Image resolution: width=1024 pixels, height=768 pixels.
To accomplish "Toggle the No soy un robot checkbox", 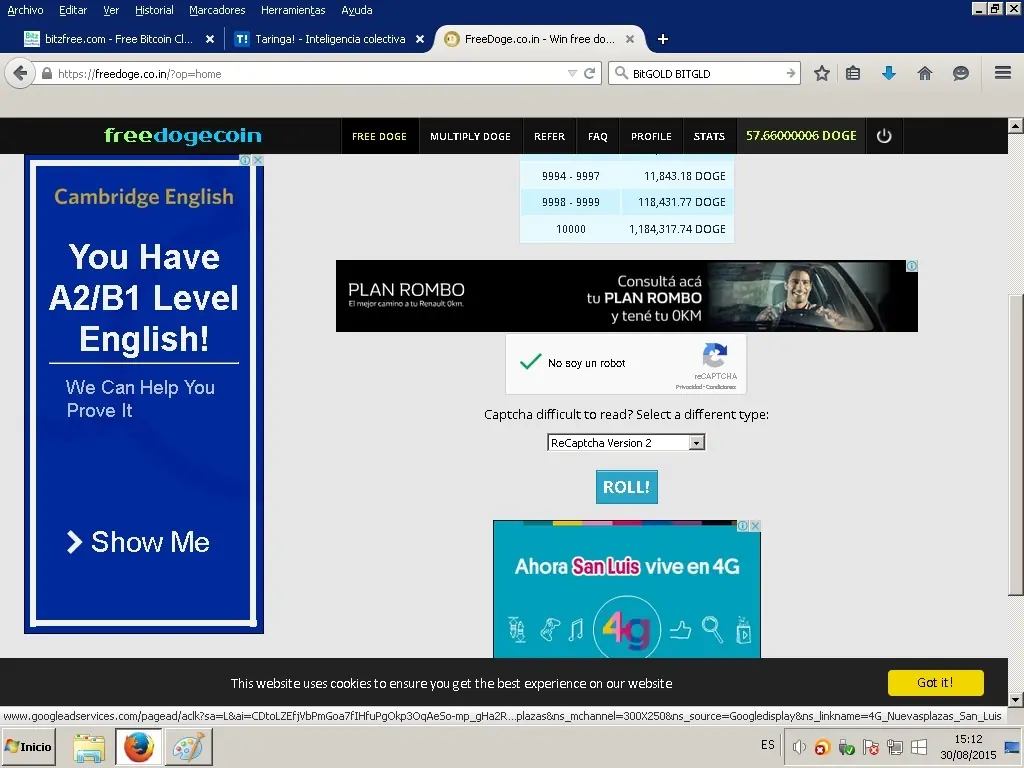I will pos(530,362).
